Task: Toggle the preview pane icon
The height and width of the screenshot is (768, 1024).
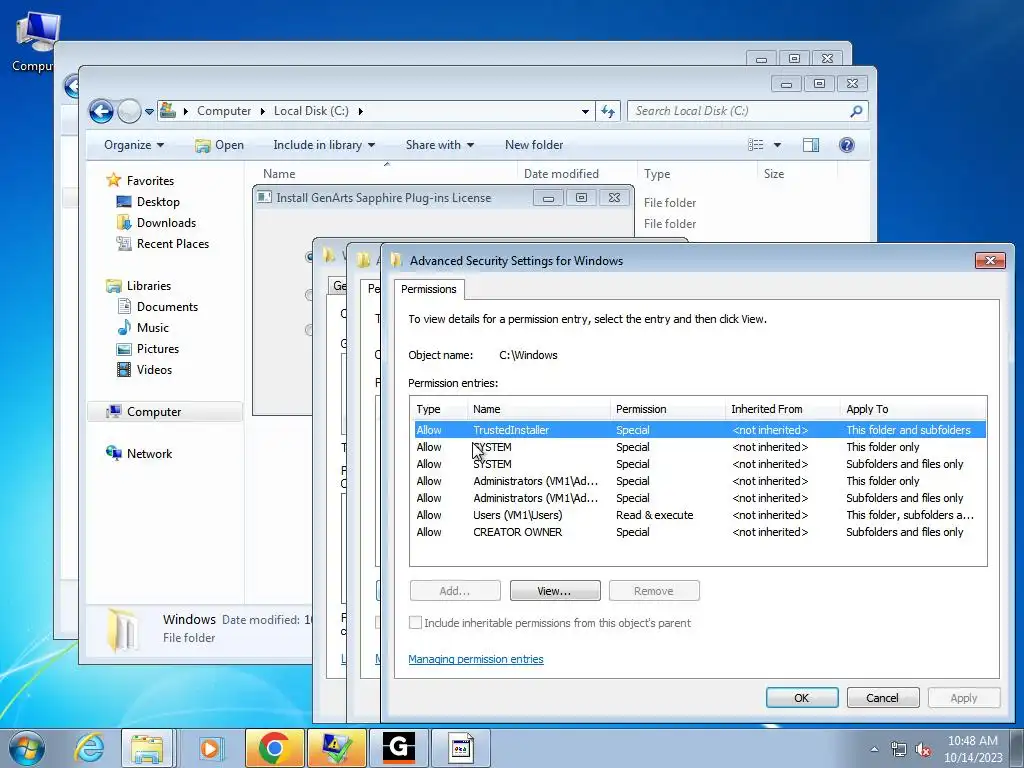Action: tap(811, 145)
